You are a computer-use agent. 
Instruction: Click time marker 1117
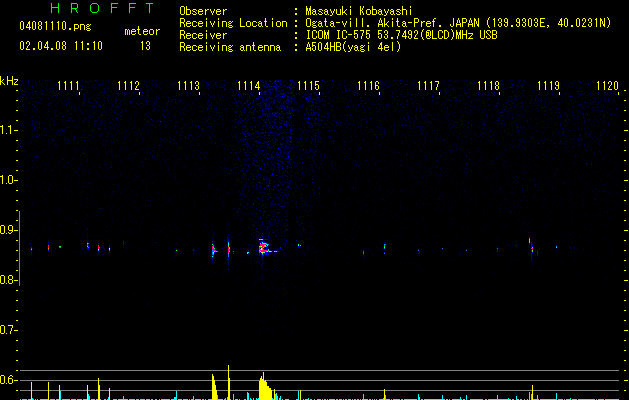[428, 86]
